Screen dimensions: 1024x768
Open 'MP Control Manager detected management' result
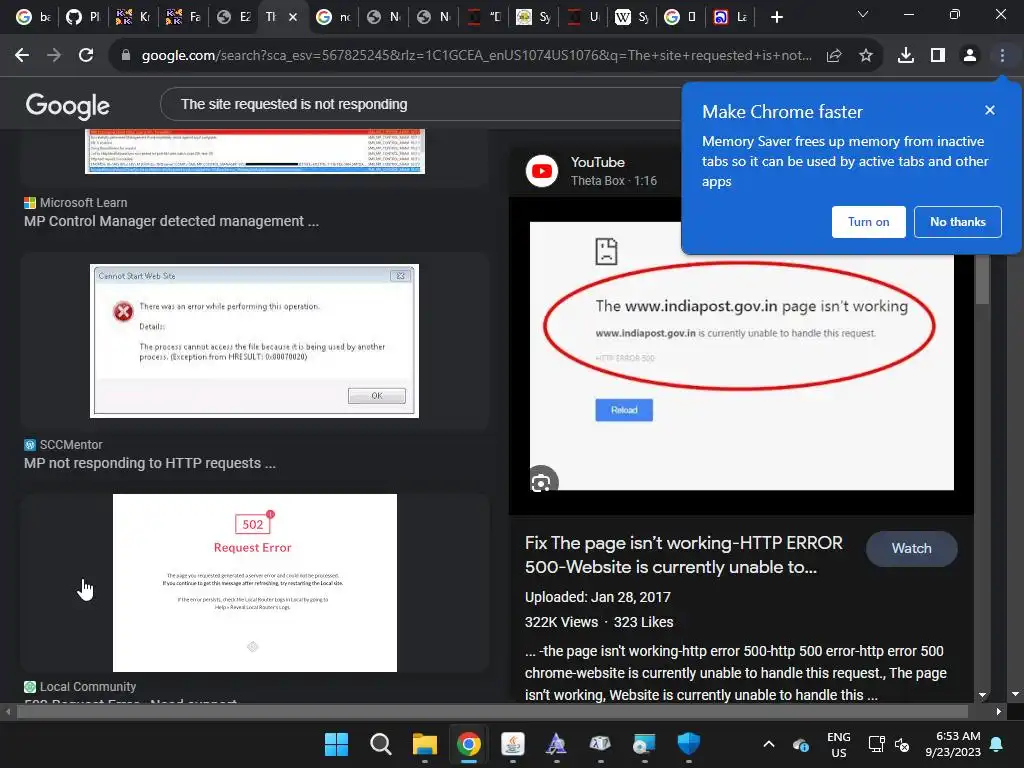171,221
